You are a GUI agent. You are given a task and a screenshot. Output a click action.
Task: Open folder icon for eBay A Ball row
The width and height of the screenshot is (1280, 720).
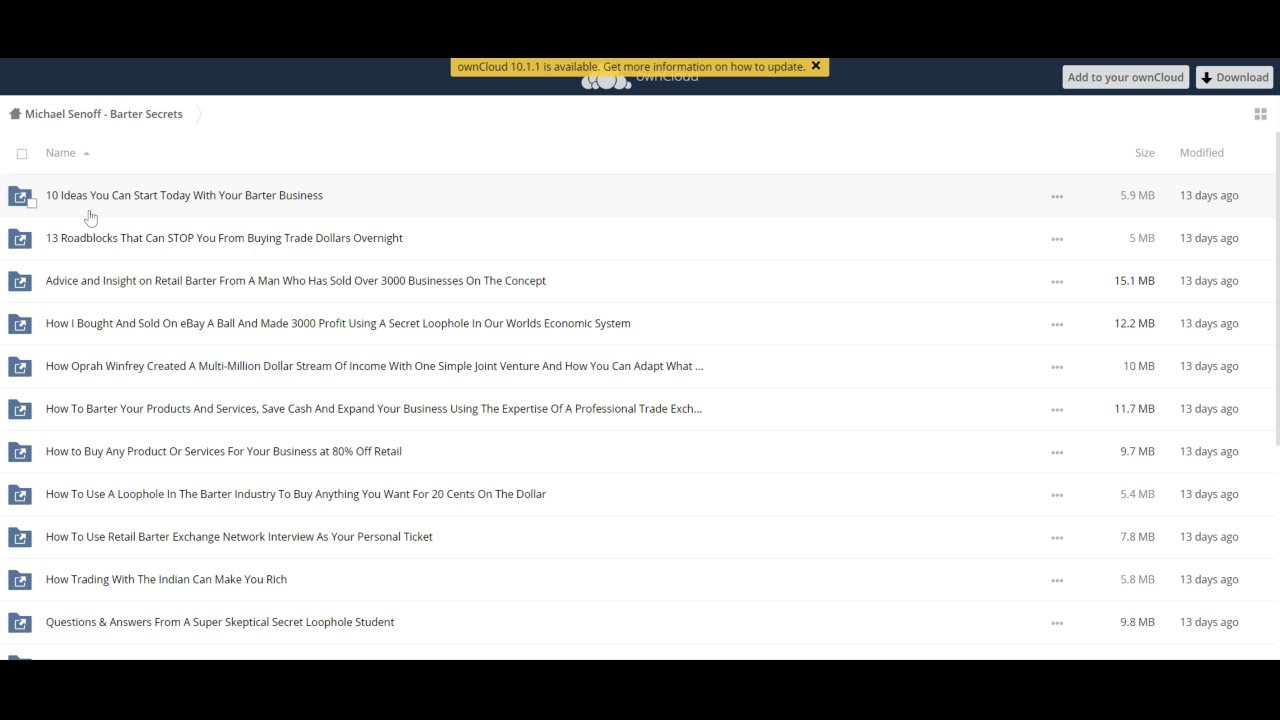click(x=20, y=324)
